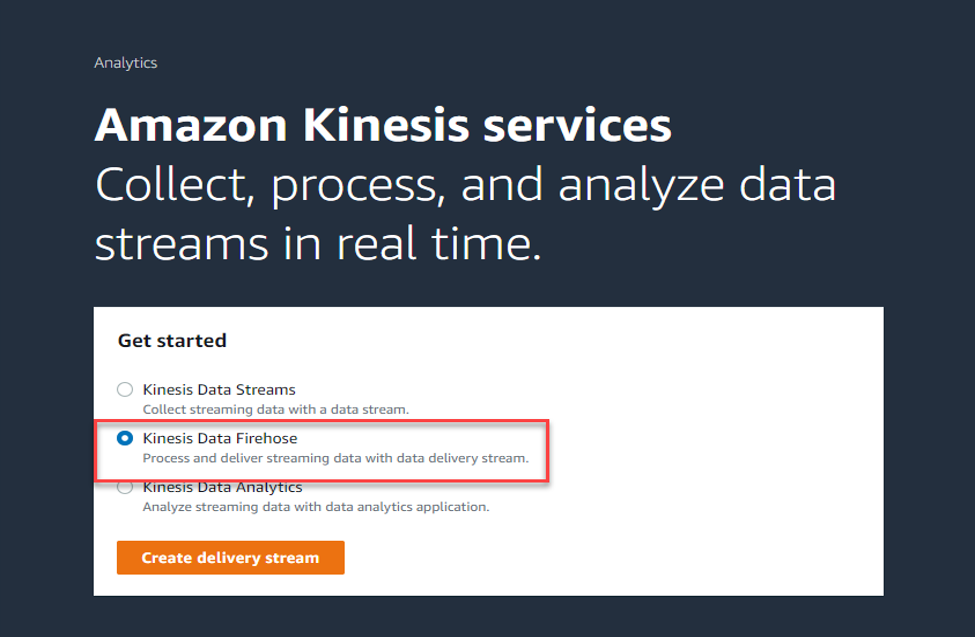Click the Kinesis Data Streams label text

(218, 389)
